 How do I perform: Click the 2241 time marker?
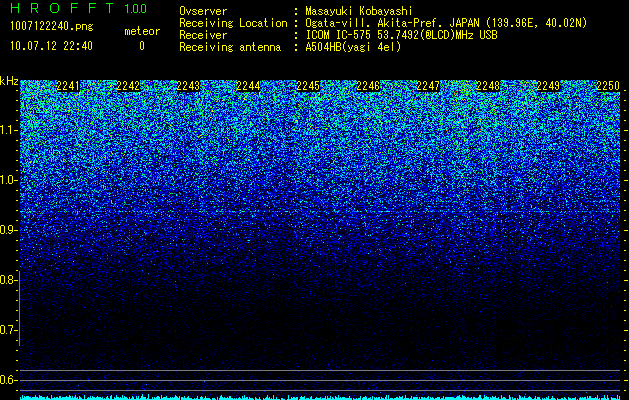pos(68,86)
